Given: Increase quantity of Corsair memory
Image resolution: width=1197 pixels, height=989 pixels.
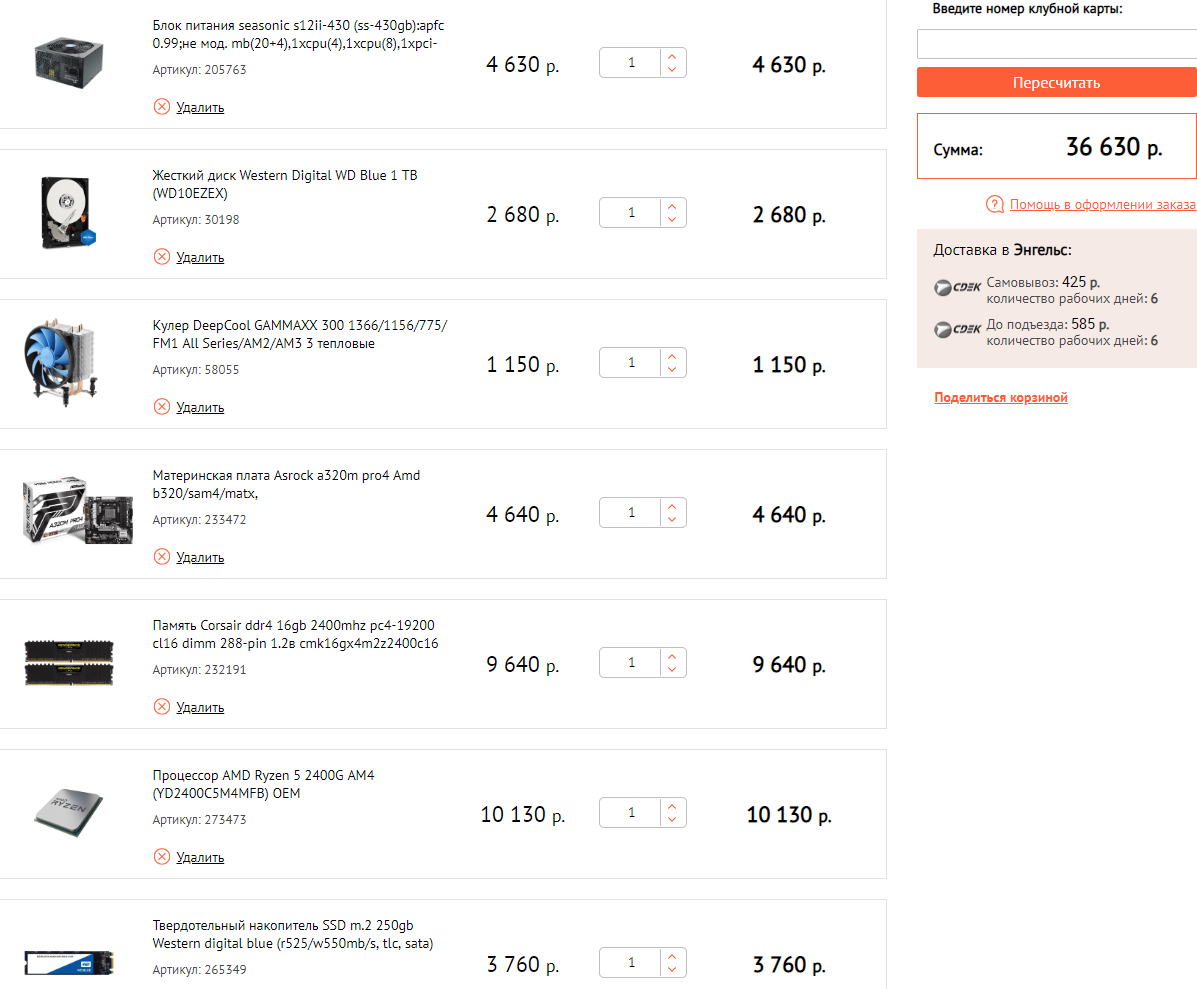Looking at the screenshot, I should pos(672,656).
